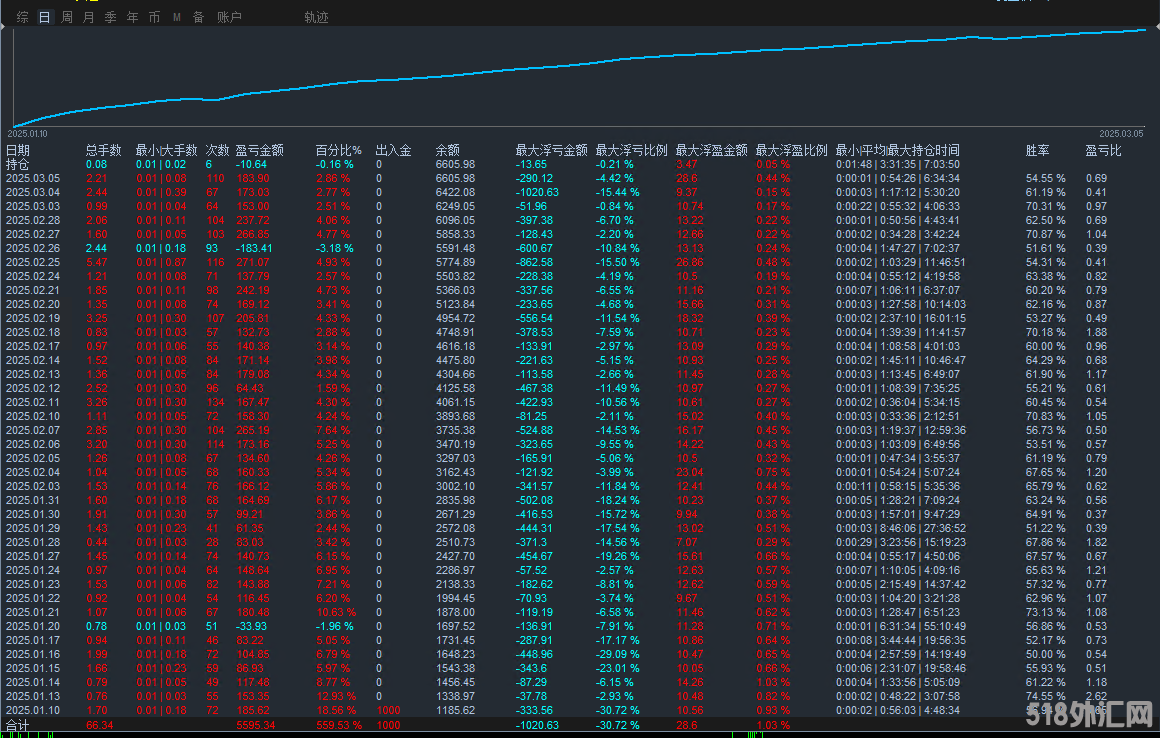Click the 盈亏比 column header
The height and width of the screenshot is (738, 1160).
[1103, 150]
